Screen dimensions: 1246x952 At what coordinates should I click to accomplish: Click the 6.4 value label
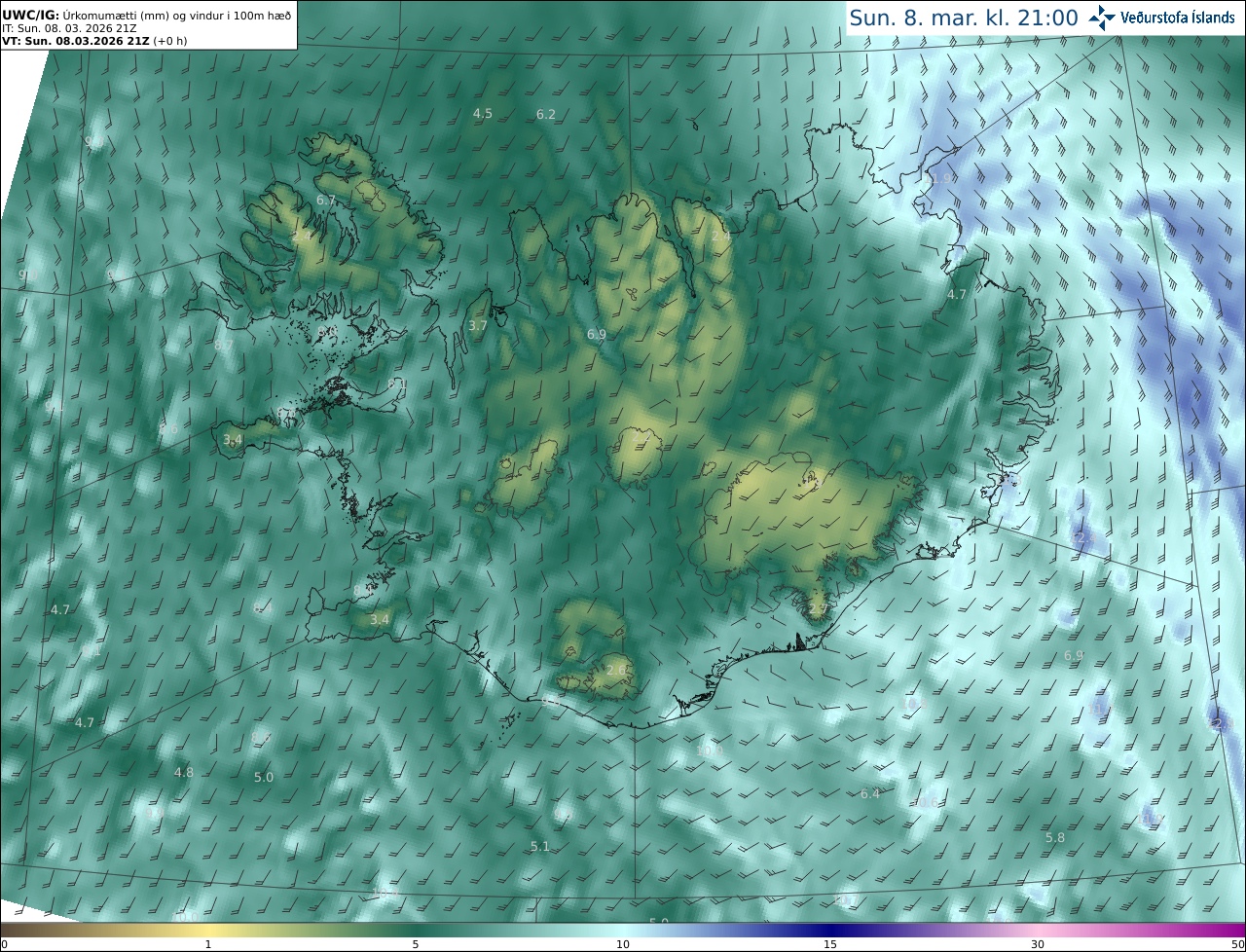pyautogui.click(x=870, y=794)
